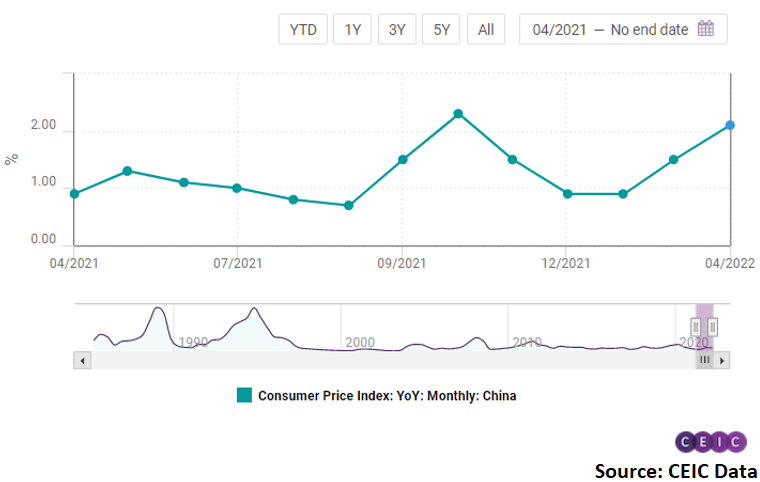Click the highest peak data point on chart
Screen dimensions: 760x482
458,113
